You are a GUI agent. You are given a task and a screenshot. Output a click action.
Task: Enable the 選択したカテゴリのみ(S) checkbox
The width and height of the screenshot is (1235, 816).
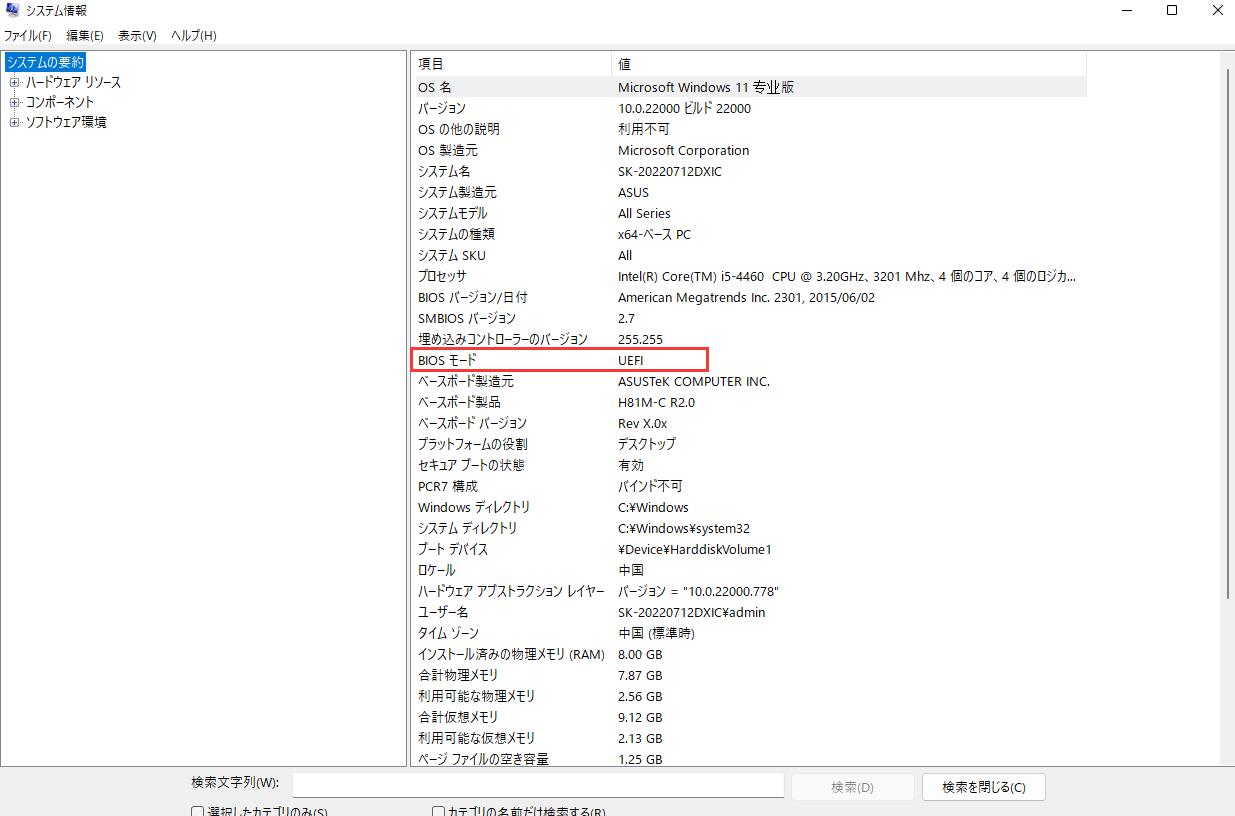pos(196,809)
